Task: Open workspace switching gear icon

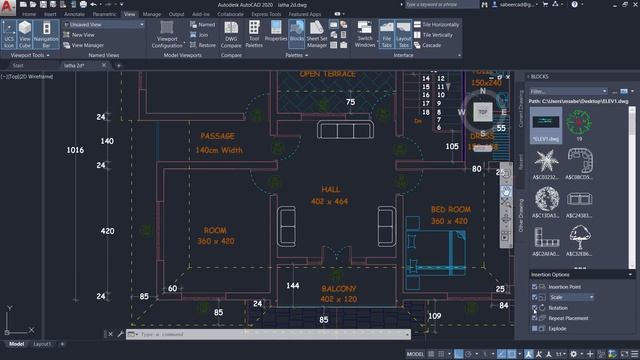Action: click(x=573, y=354)
